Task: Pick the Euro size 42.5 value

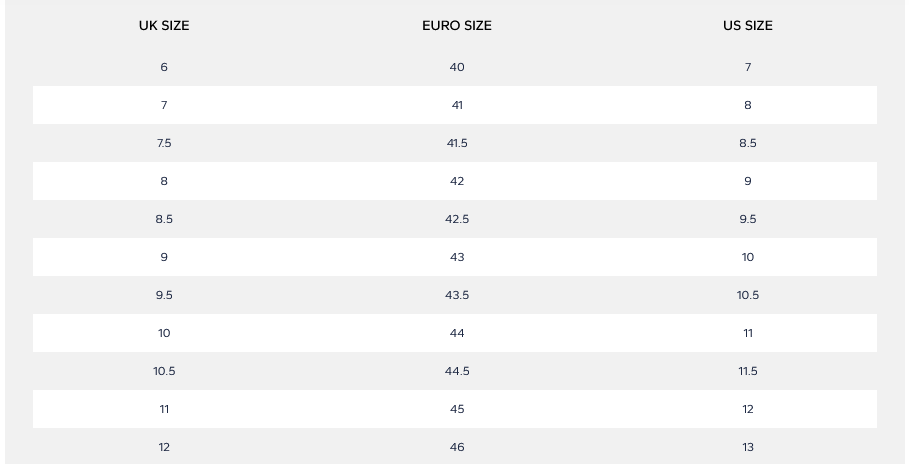Action: pyautogui.click(x=457, y=219)
